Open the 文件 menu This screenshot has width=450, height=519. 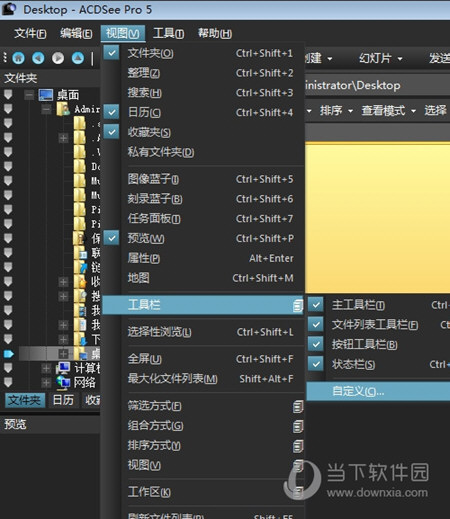(x=30, y=33)
